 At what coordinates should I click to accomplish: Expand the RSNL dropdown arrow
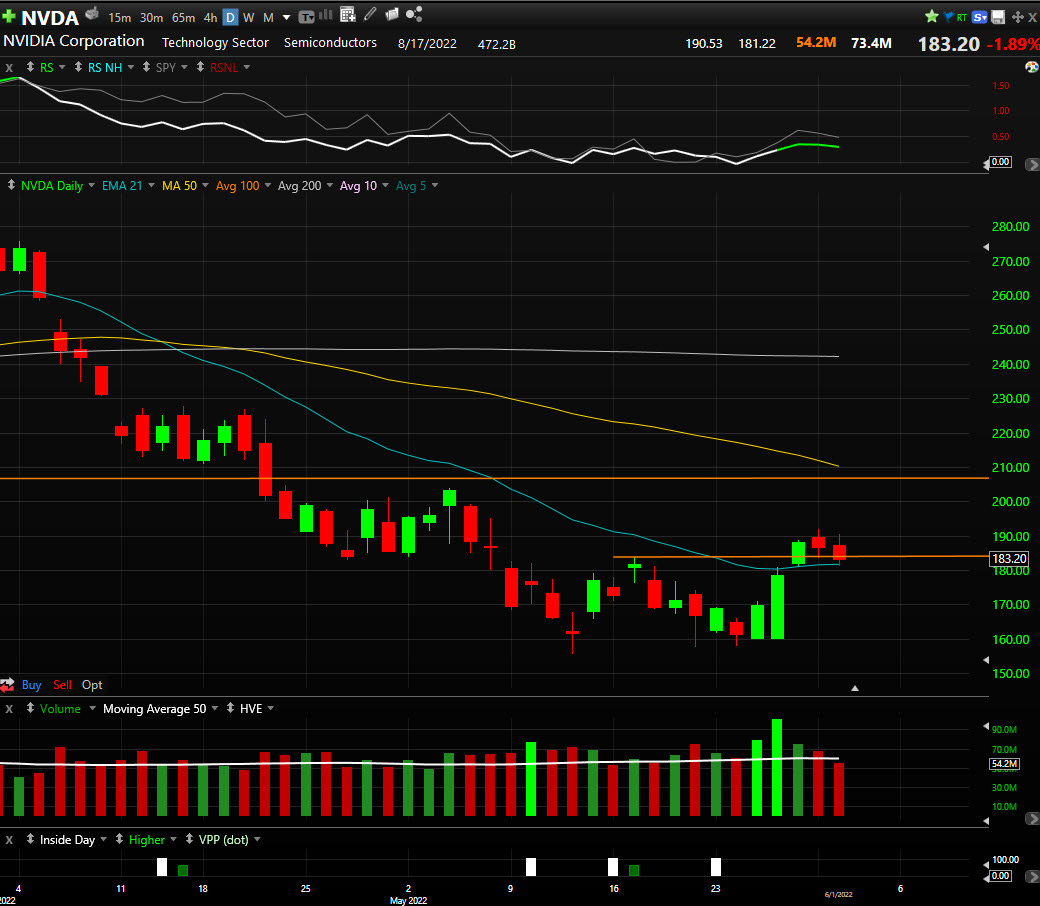(247, 68)
